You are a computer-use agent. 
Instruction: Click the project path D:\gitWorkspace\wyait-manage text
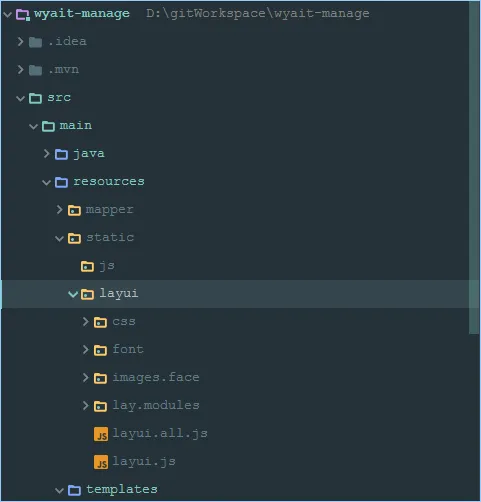258,14
